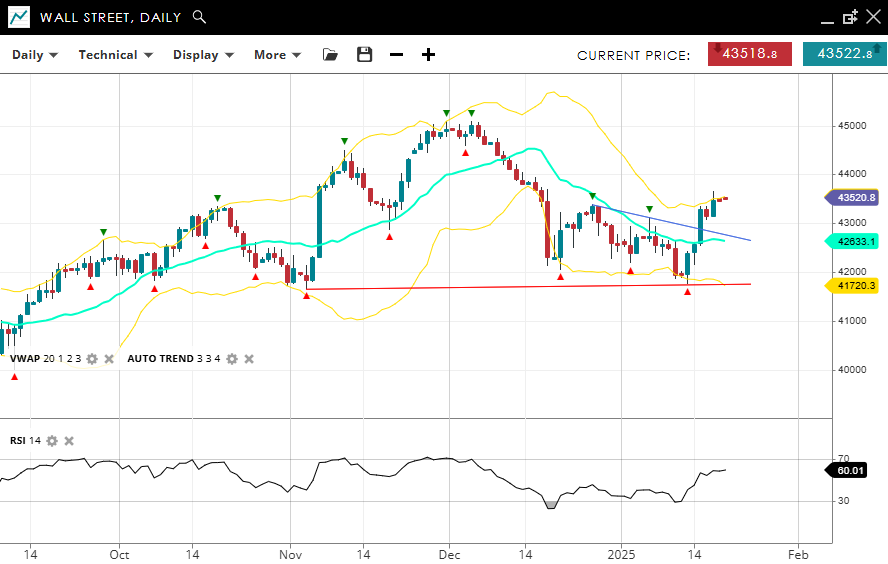Viewport: 888px width, 564px height.
Task: Open the Technical indicators dropdown
Action: pyautogui.click(x=116, y=55)
